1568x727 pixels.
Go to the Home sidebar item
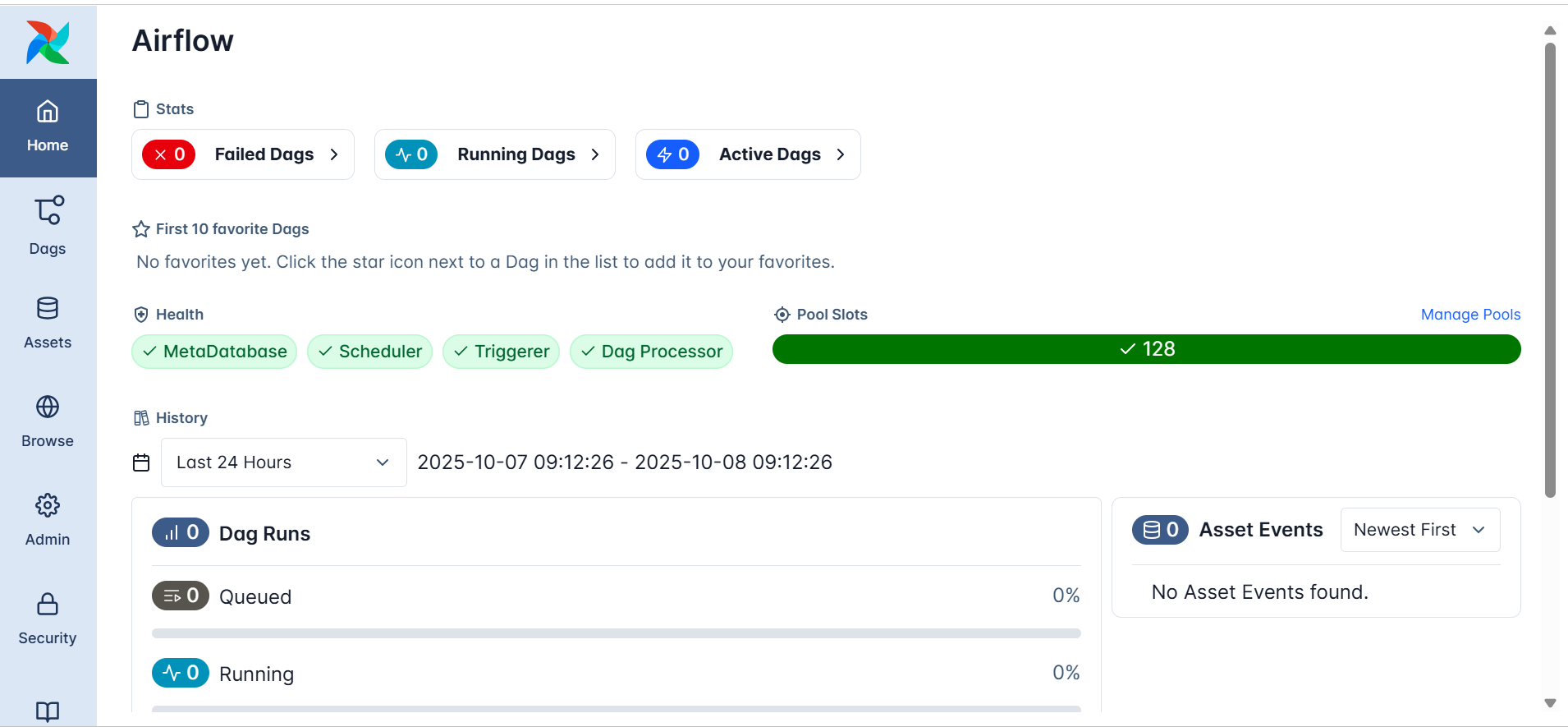48,127
